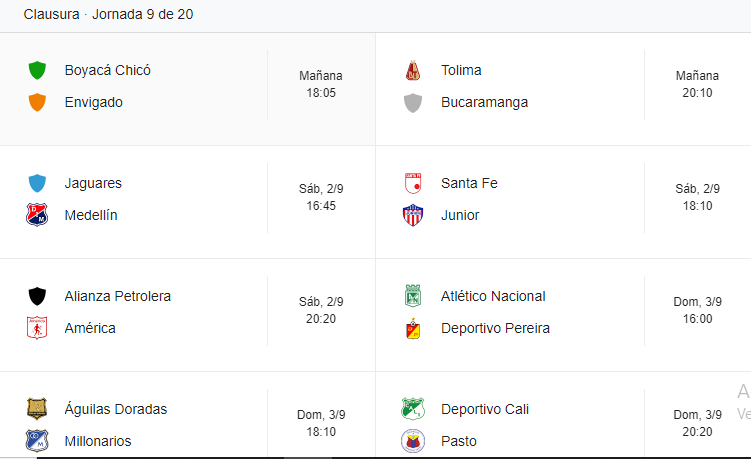The image size is (751, 459).
Task: Click the América red team crest
Action: coord(37,328)
